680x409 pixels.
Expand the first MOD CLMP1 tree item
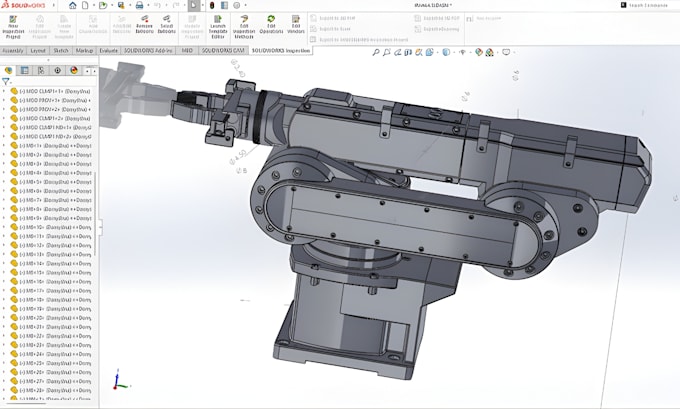(4, 91)
